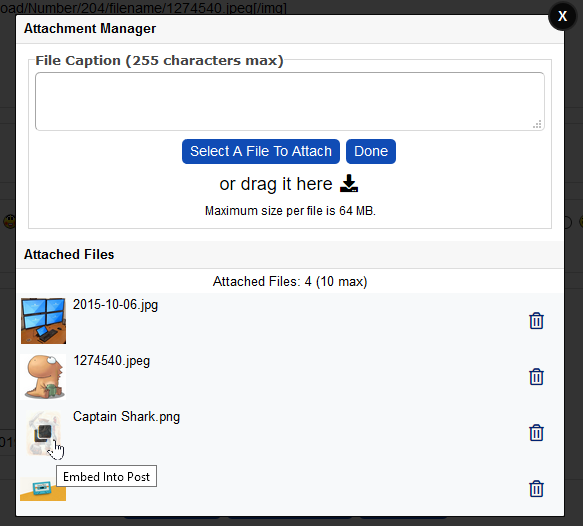Image resolution: width=583 pixels, height=526 pixels.
Task: Click the 'or drag it here' drop zone text
Action: 276,184
